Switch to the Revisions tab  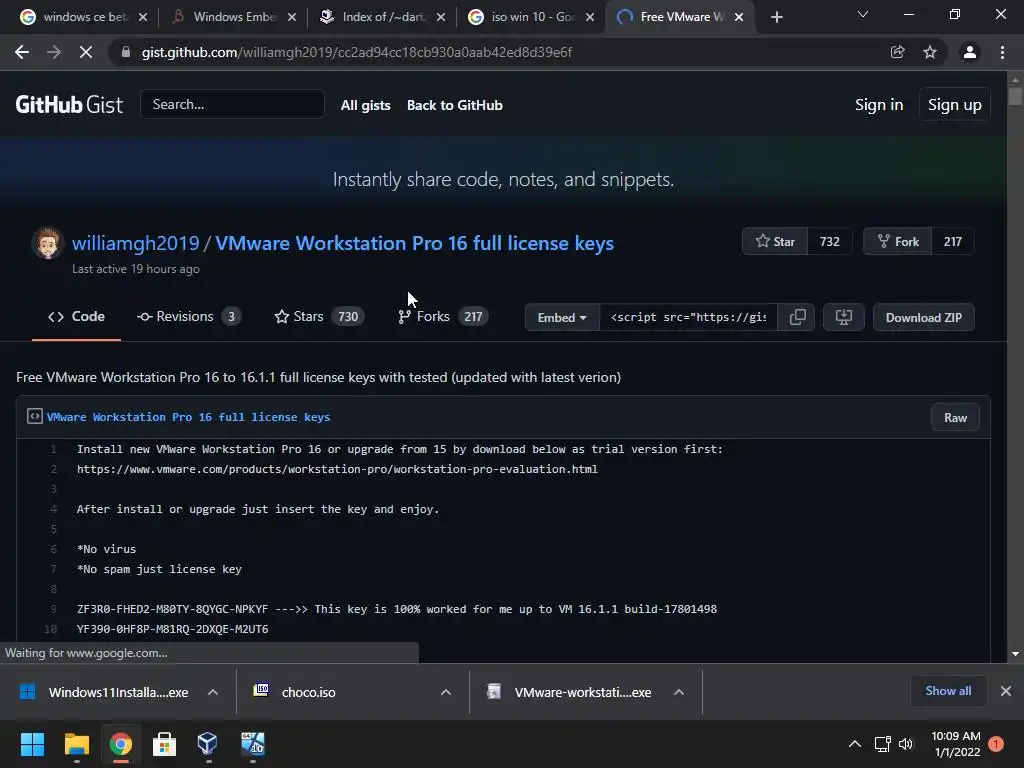tap(188, 317)
